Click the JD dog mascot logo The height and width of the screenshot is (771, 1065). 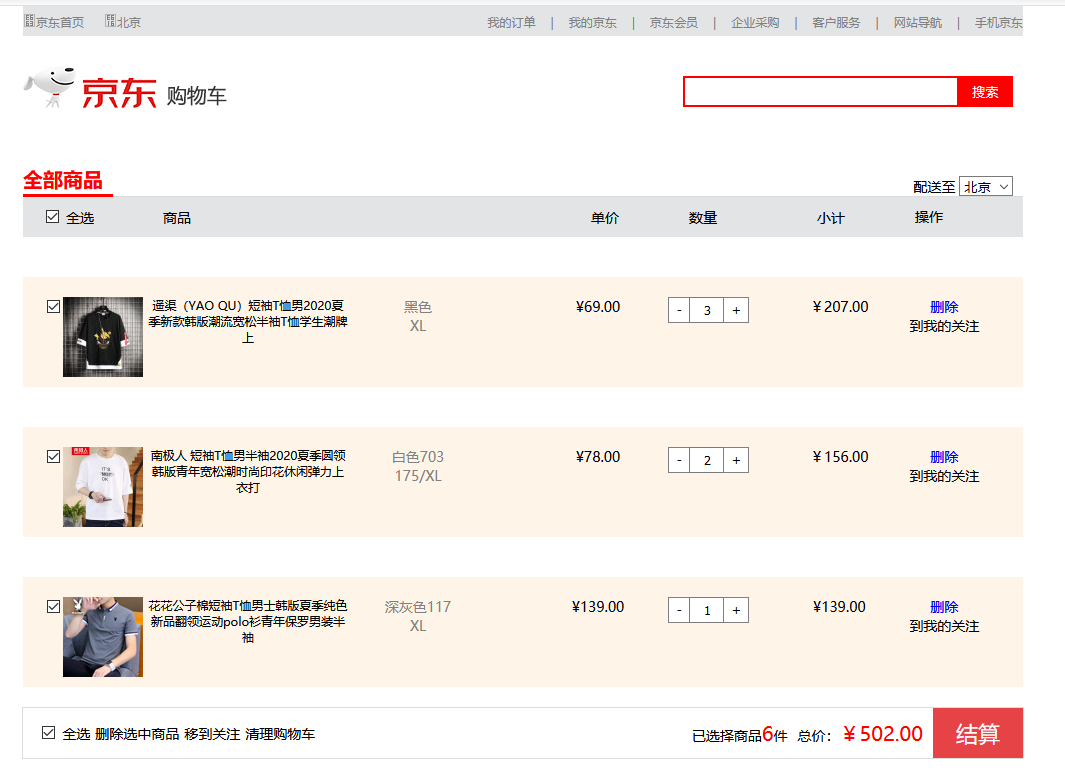49,87
